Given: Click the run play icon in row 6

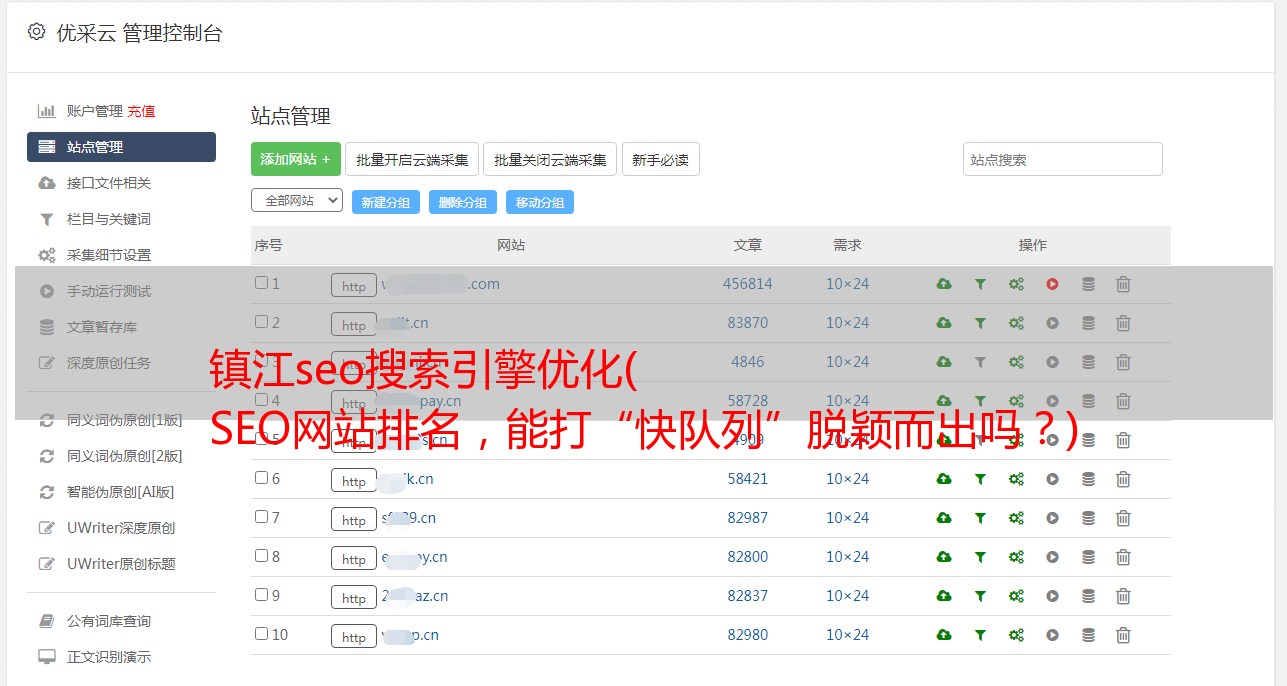Looking at the screenshot, I should pos(1052,479).
